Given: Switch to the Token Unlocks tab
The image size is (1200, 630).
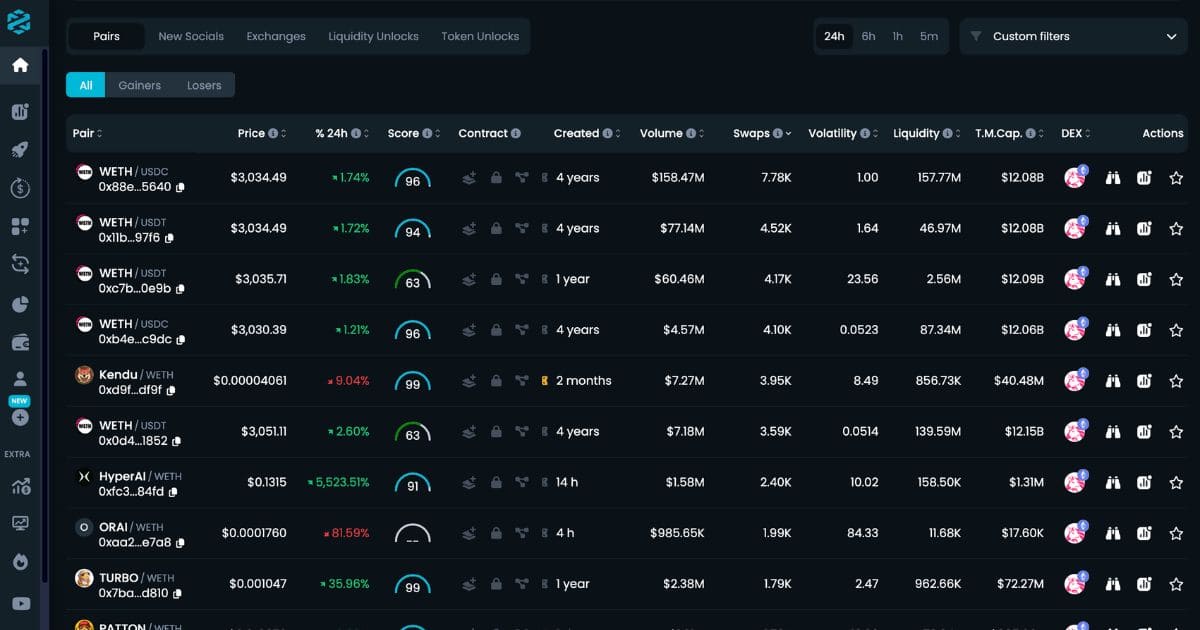Looking at the screenshot, I should [x=480, y=36].
